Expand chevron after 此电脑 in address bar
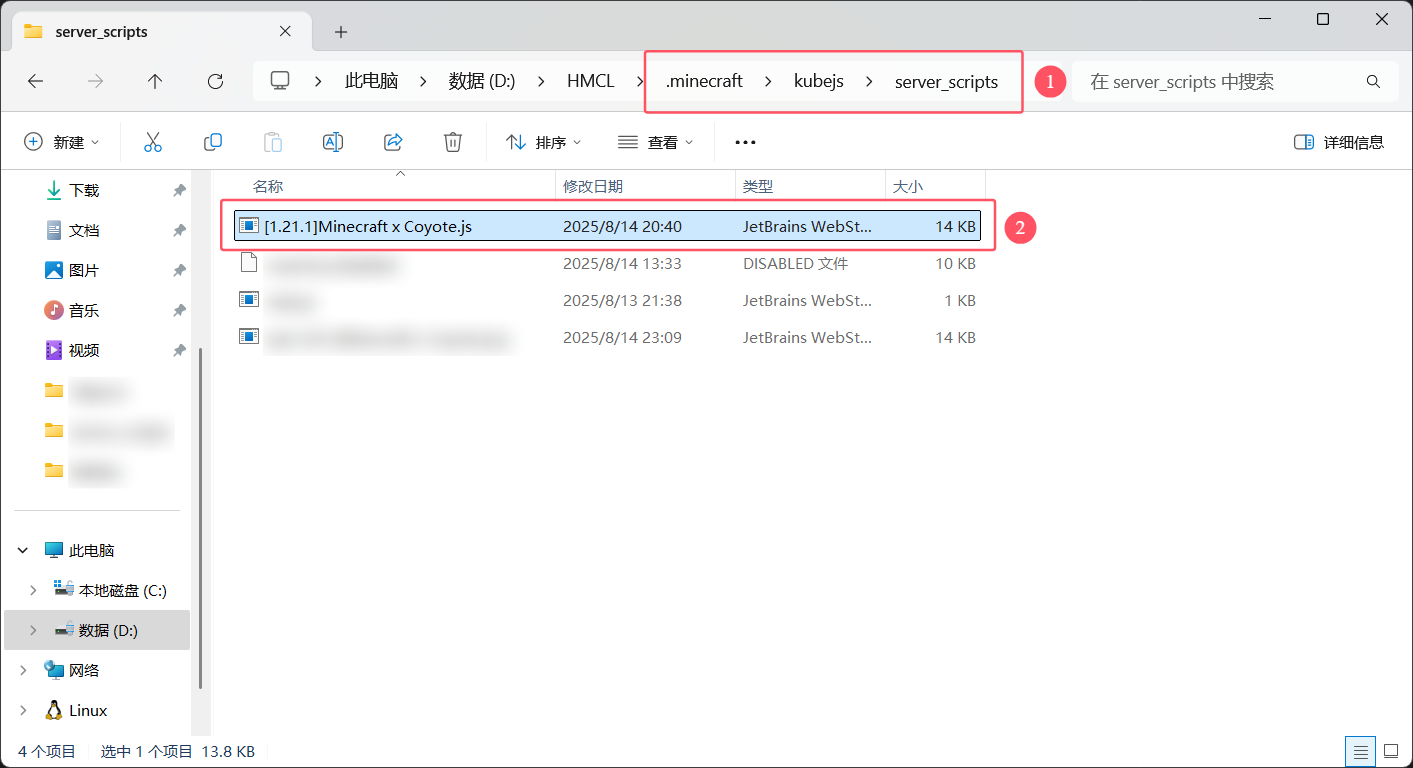Viewport: 1413px width, 768px height. point(423,82)
